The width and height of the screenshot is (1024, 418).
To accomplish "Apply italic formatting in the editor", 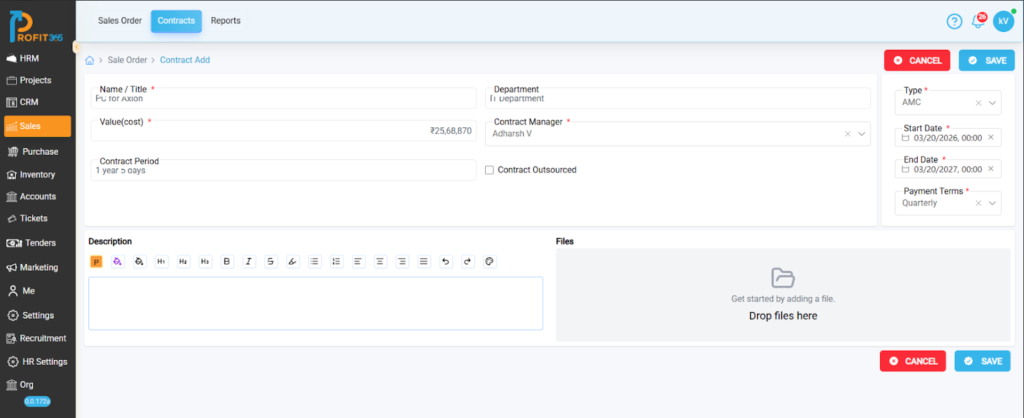I will 249,261.
